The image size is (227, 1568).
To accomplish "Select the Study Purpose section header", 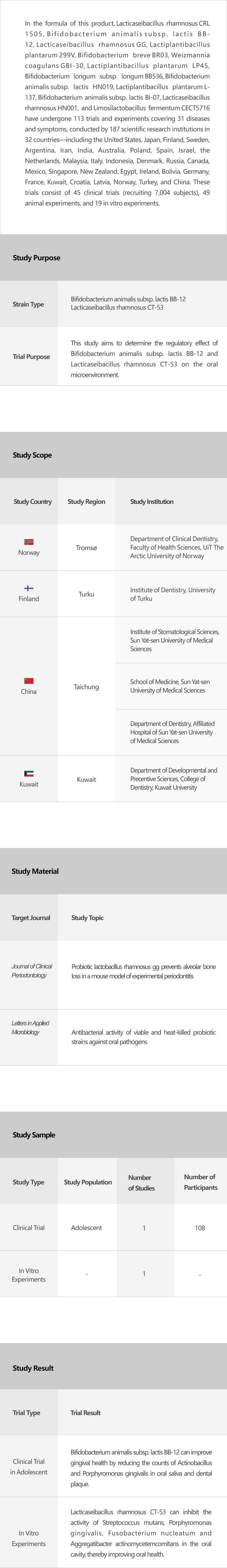I will [36, 257].
